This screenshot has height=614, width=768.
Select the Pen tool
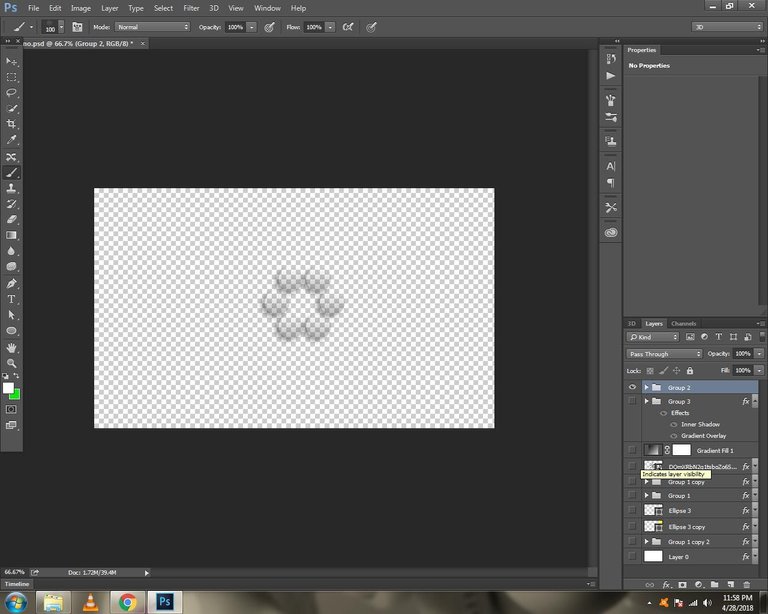click(x=11, y=283)
